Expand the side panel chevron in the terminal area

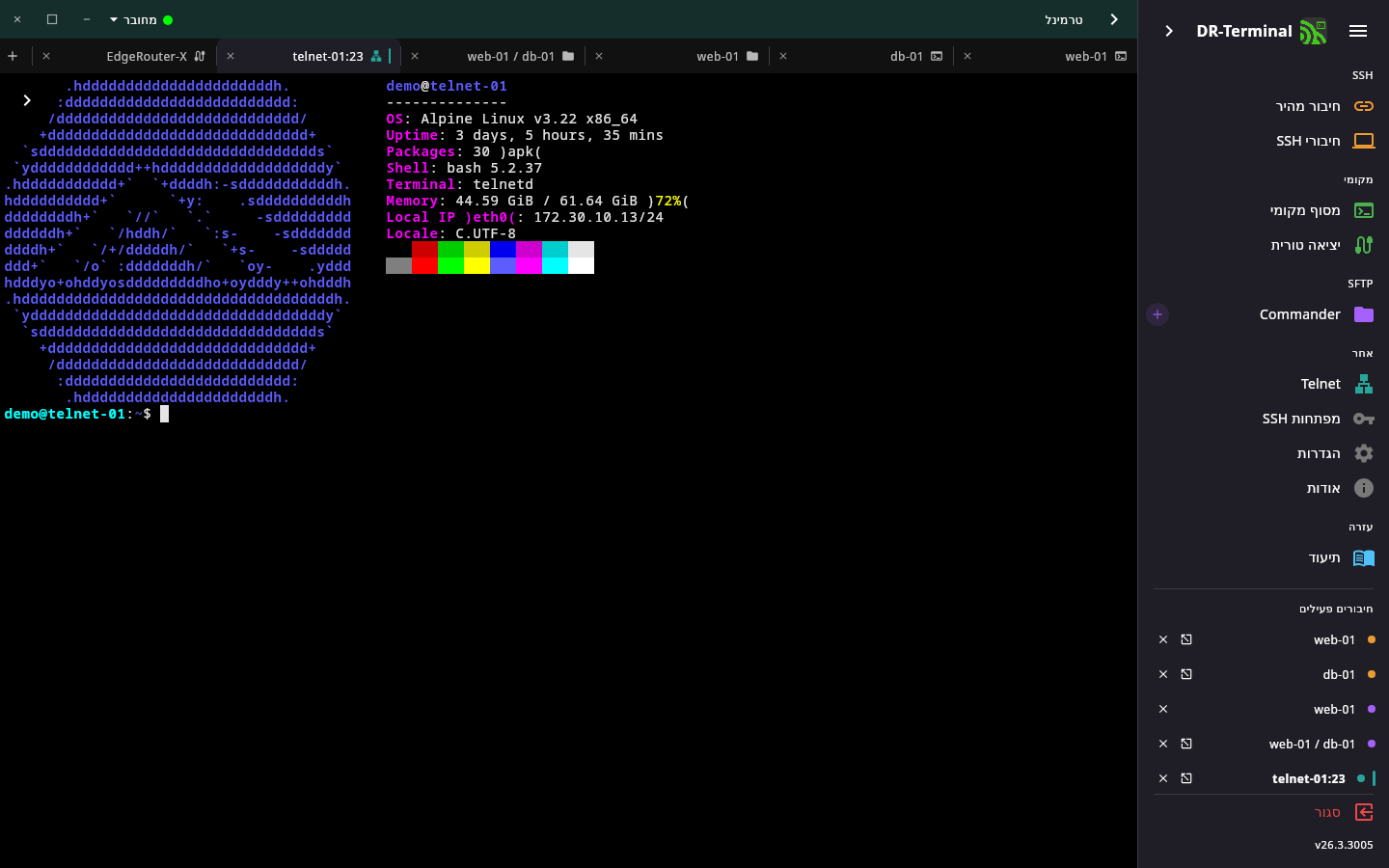(27, 100)
